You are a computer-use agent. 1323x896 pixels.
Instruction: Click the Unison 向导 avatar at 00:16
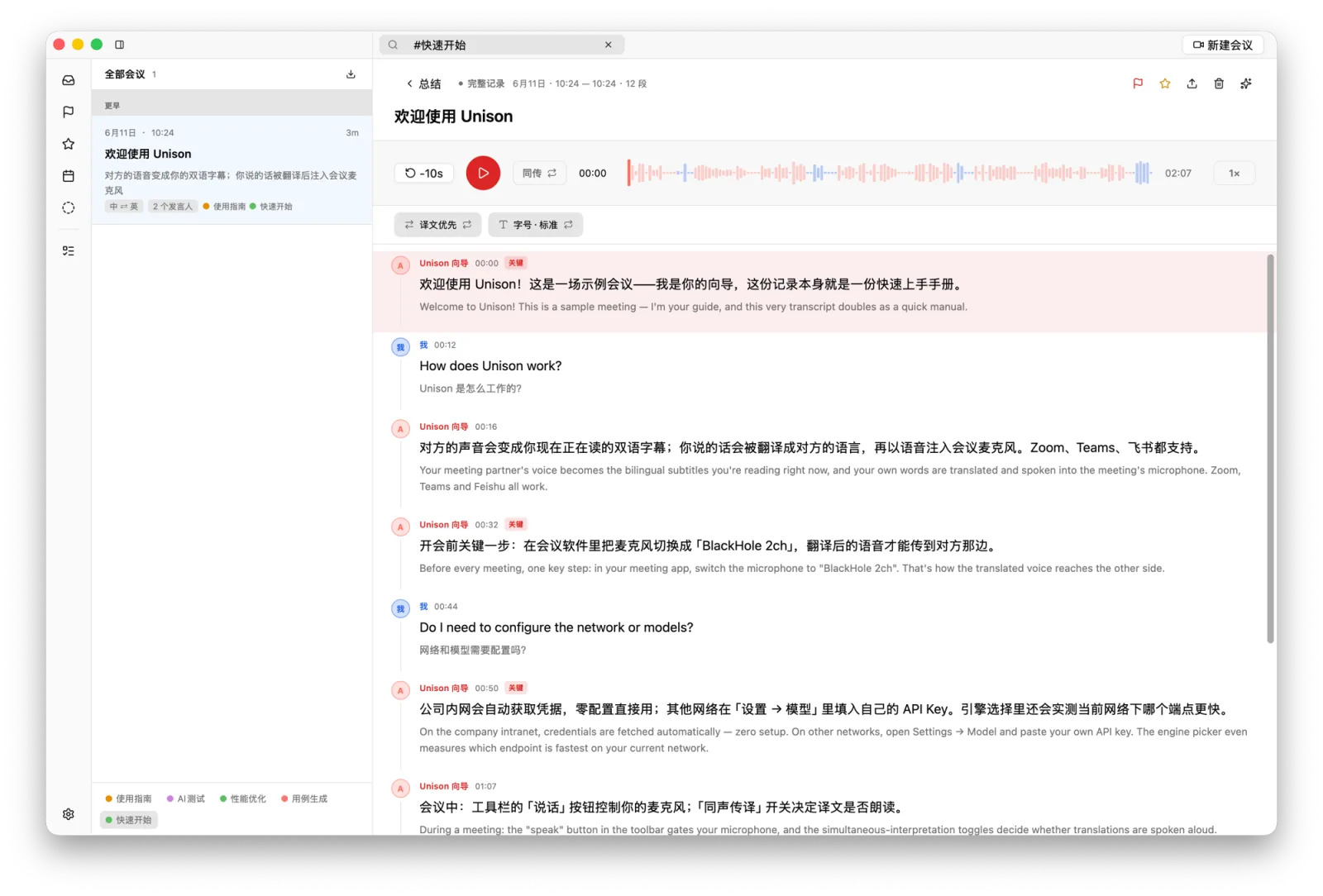[400, 429]
